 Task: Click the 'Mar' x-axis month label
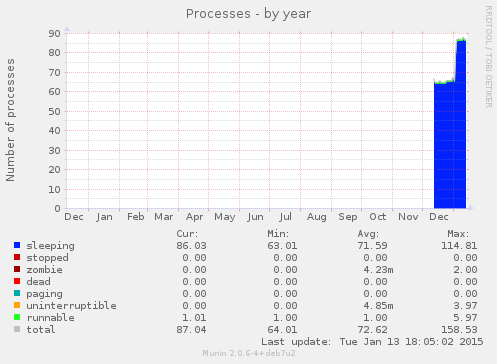pyautogui.click(x=163, y=217)
